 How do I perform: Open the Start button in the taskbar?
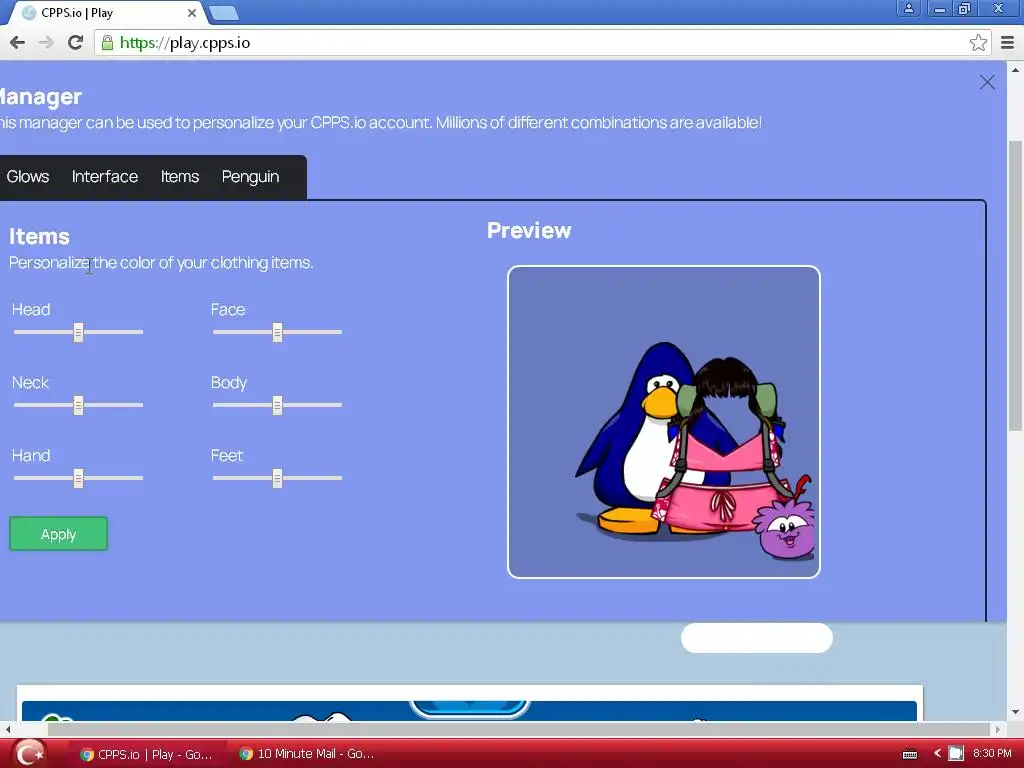tap(29, 754)
